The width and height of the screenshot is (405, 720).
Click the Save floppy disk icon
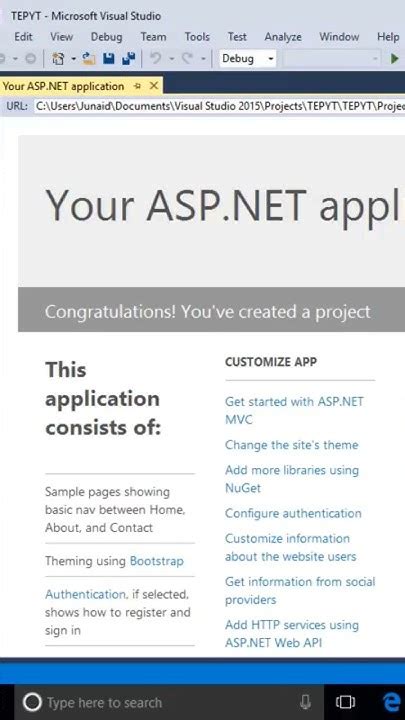108,59
